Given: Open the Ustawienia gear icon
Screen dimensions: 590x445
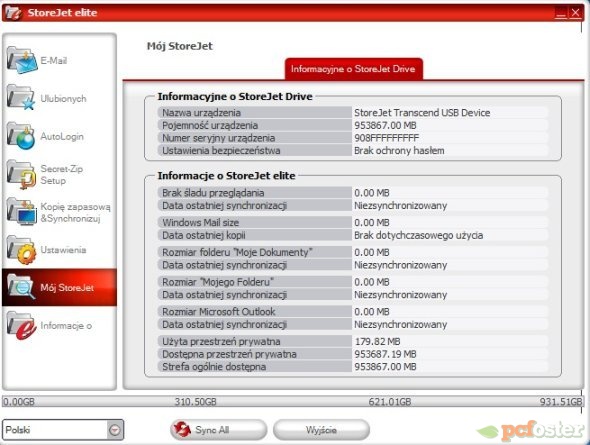Looking at the screenshot, I should [21, 250].
